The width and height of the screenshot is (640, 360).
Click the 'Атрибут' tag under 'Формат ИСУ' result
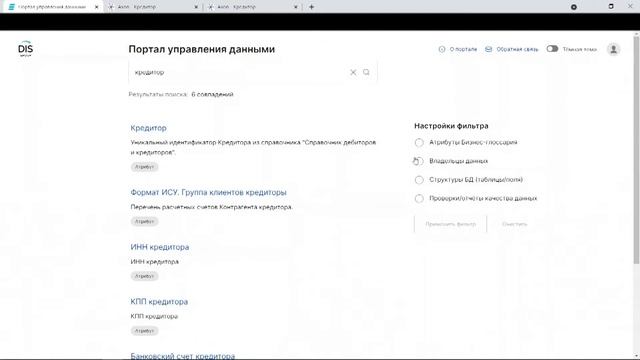[144, 222]
